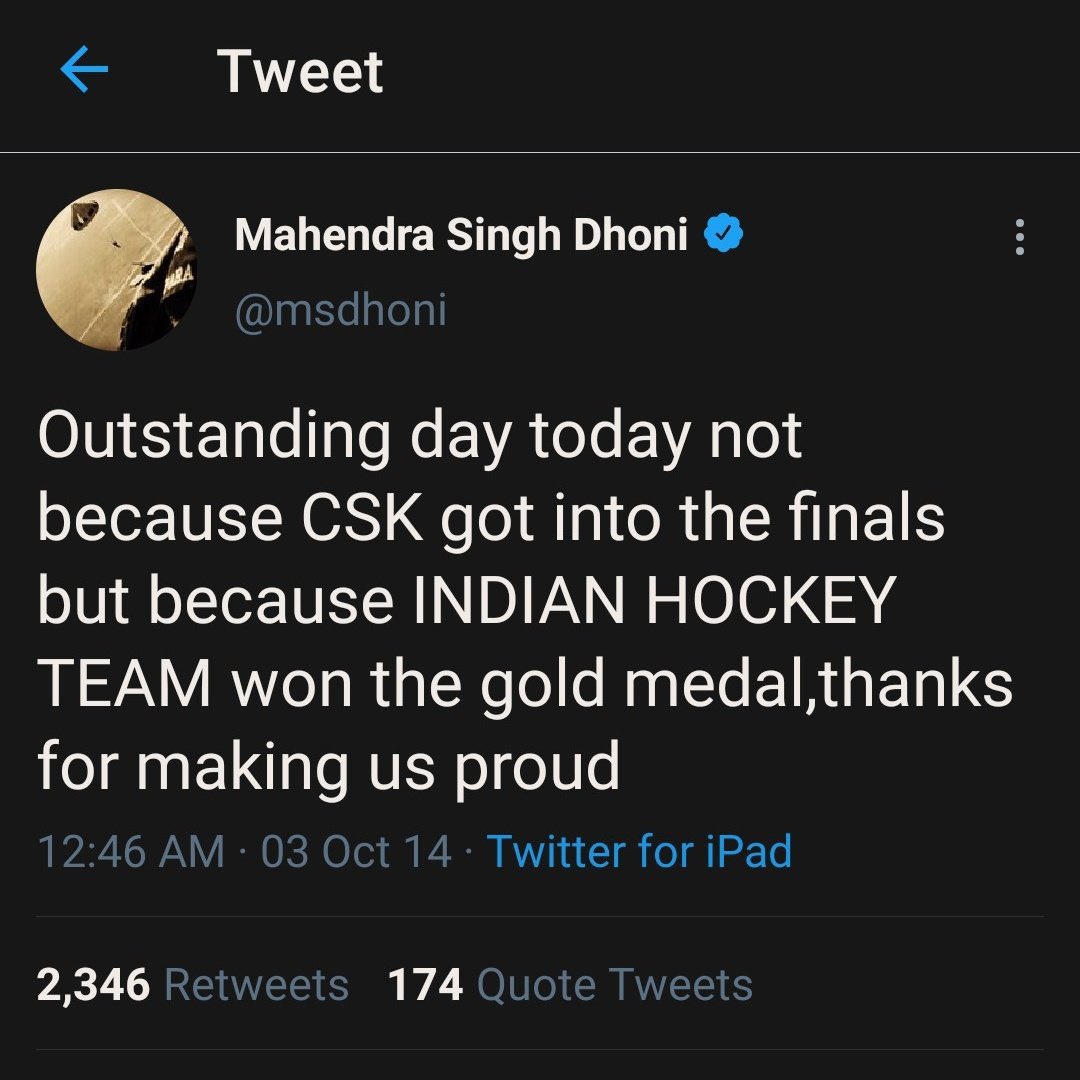
Task: Open Mahendra Singh Dhoni's profile picture
Action: (116, 270)
